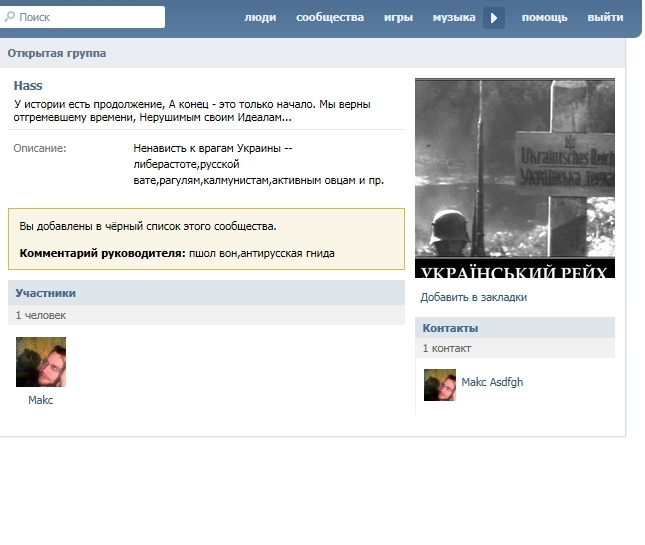Click the Макс Asdfgh contact link

[x=492, y=382]
